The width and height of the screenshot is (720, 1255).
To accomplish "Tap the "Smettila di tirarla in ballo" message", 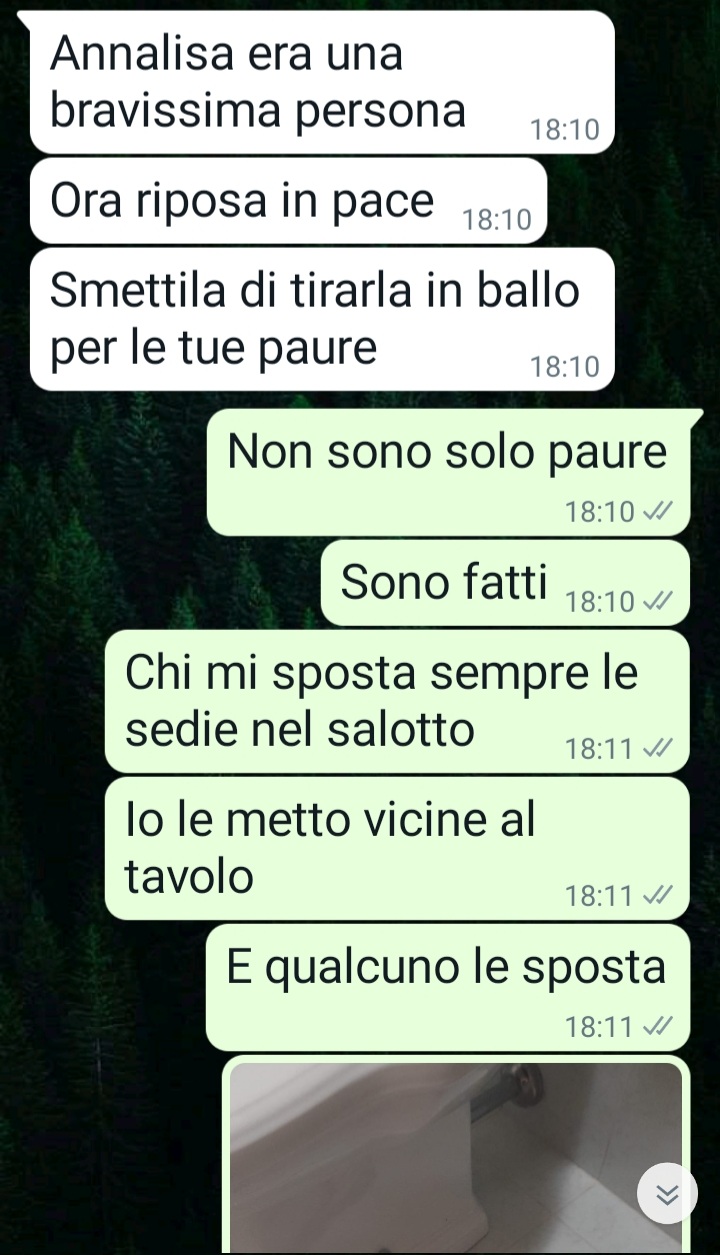I will coord(322,319).
